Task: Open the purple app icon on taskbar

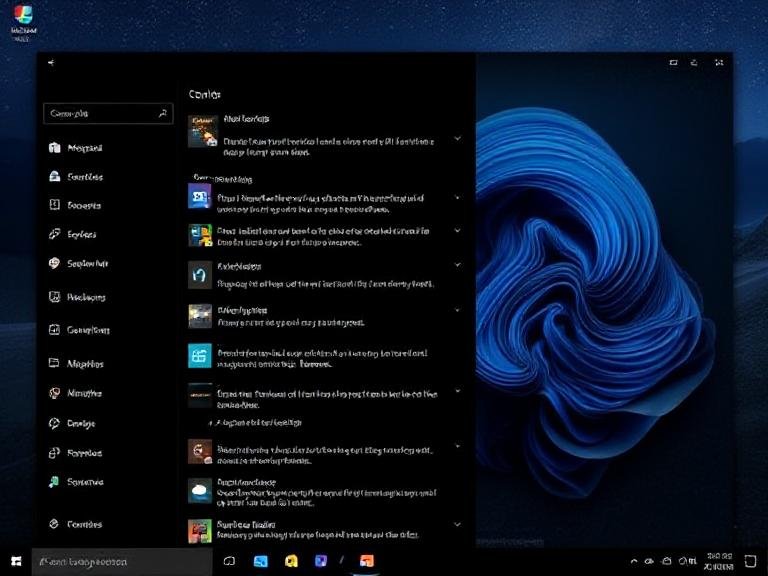Action: 321,561
